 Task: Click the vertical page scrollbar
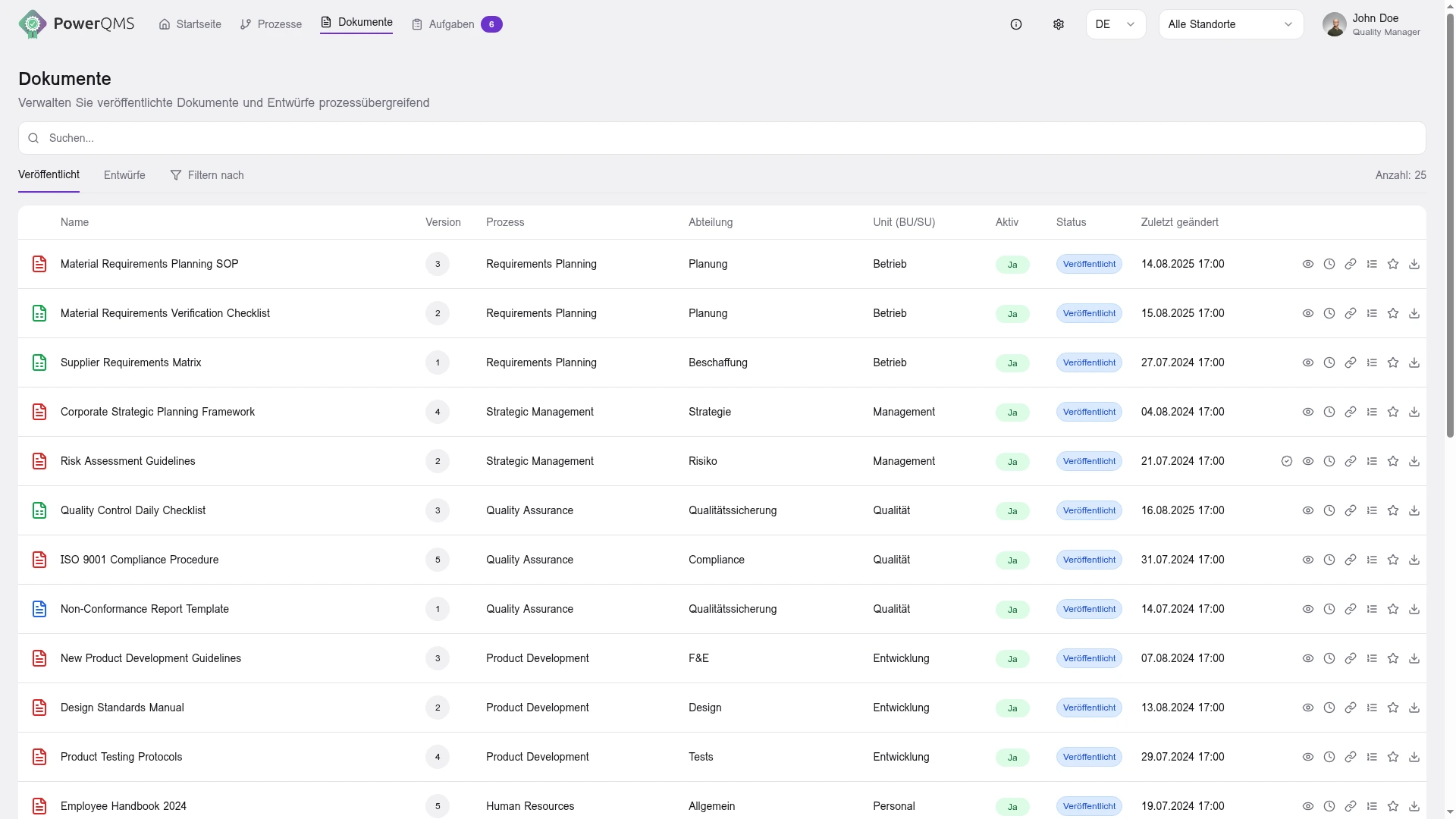[1450, 224]
